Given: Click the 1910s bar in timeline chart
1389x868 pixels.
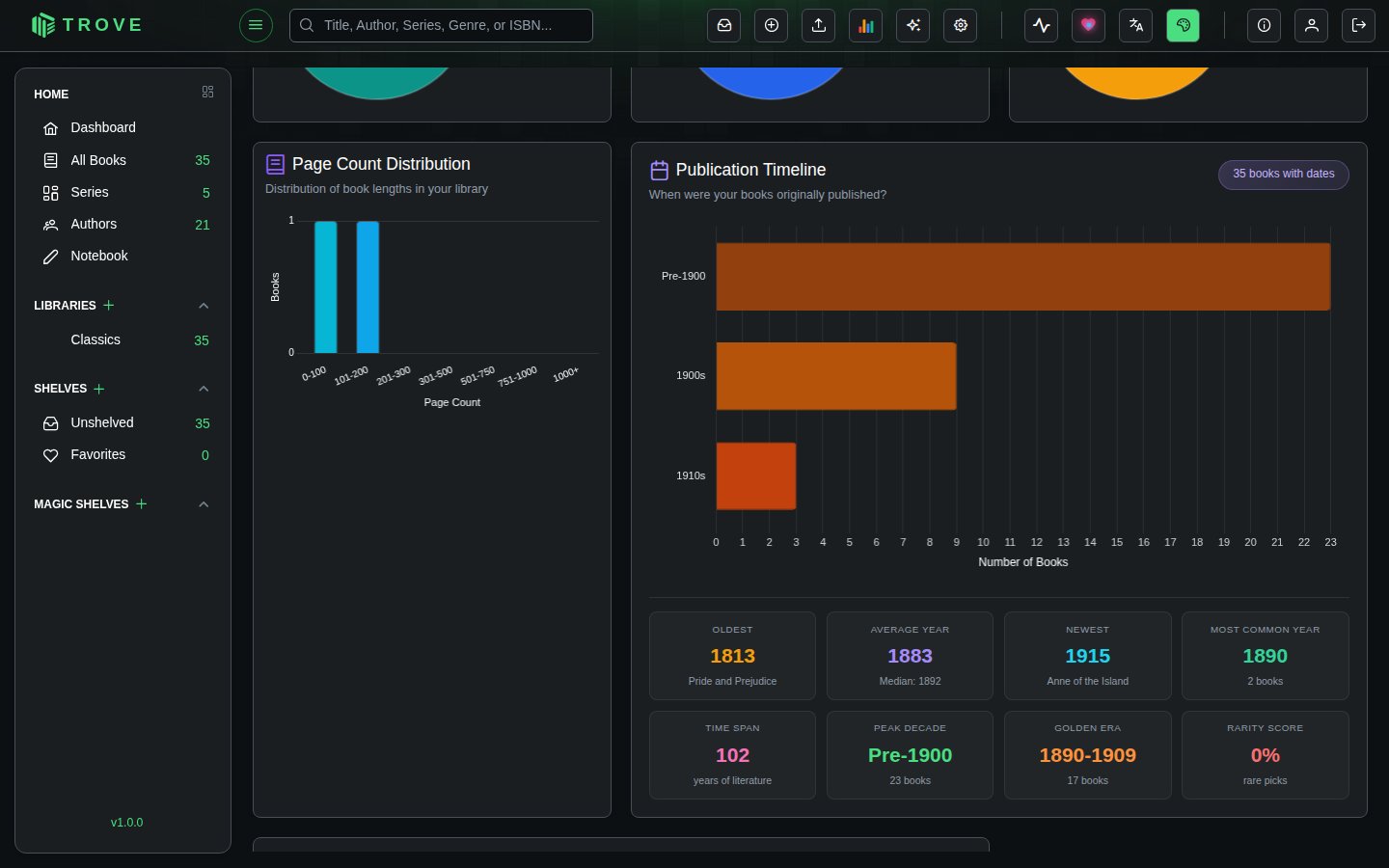Looking at the screenshot, I should [756, 476].
